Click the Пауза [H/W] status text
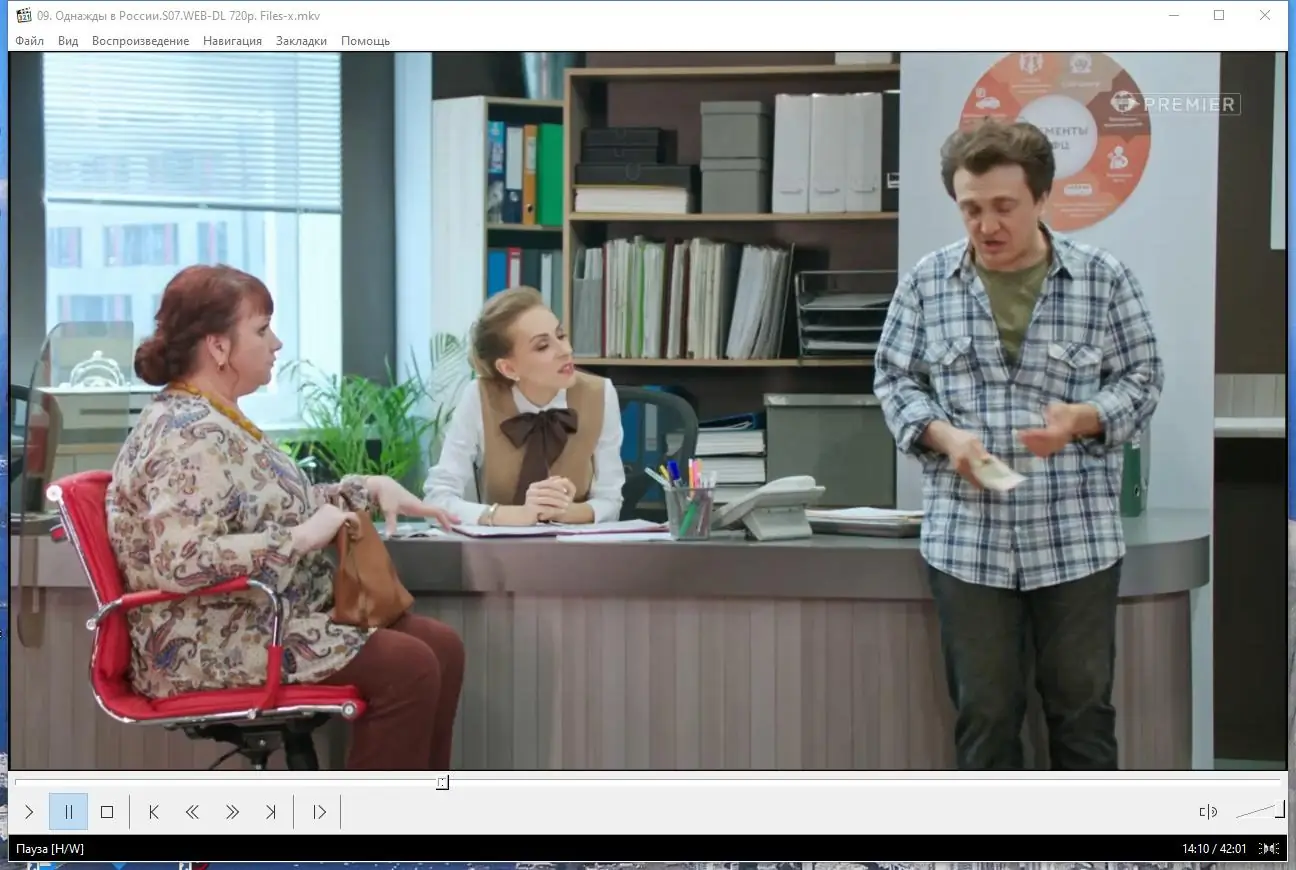The width and height of the screenshot is (1296, 870). pos(50,849)
